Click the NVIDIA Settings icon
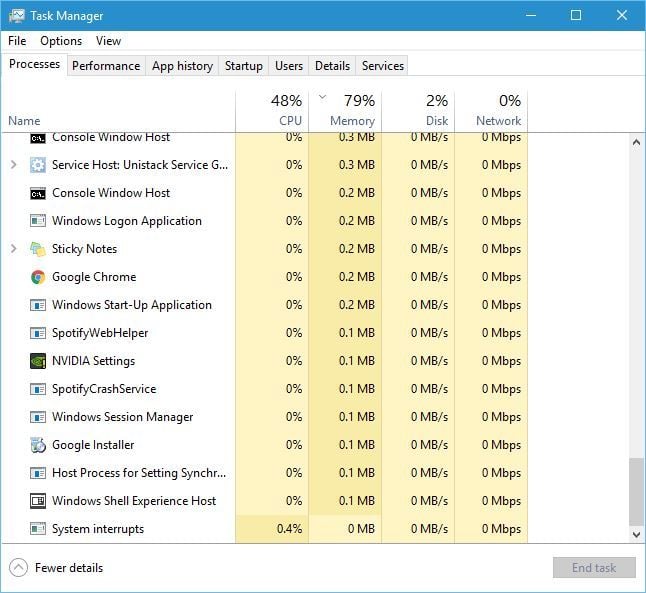Screen dimensions: 646x593 38,361
